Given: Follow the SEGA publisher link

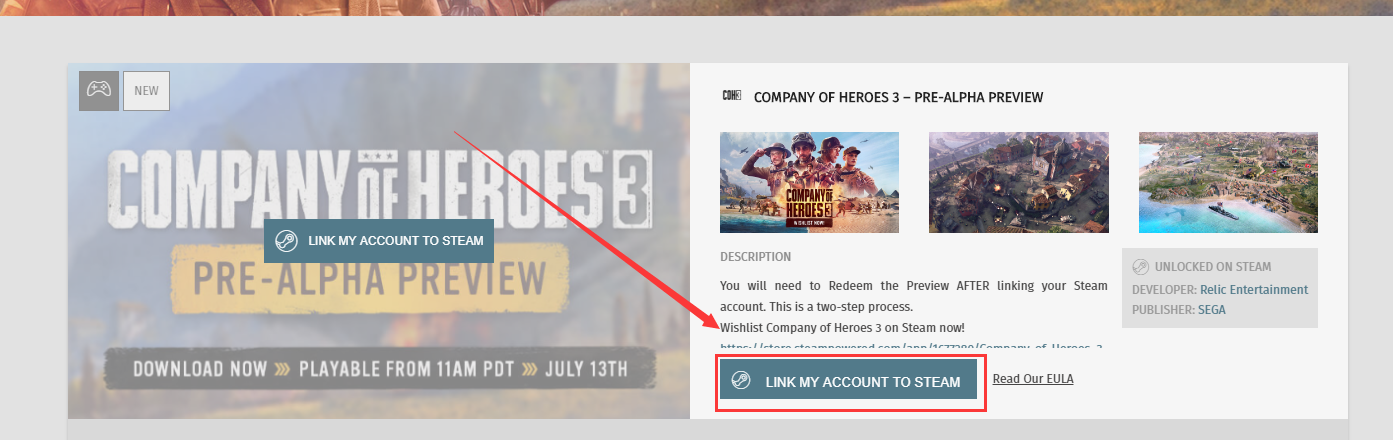Looking at the screenshot, I should pos(1211,310).
